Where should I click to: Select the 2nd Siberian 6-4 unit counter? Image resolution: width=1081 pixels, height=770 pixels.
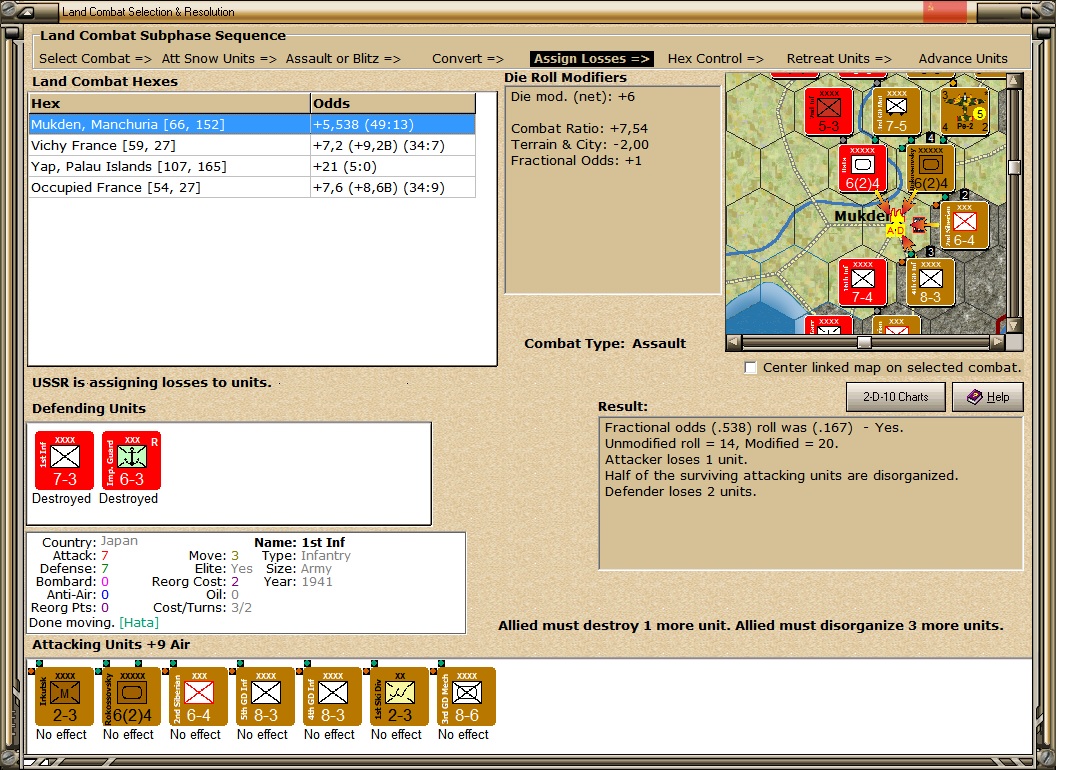click(196, 698)
